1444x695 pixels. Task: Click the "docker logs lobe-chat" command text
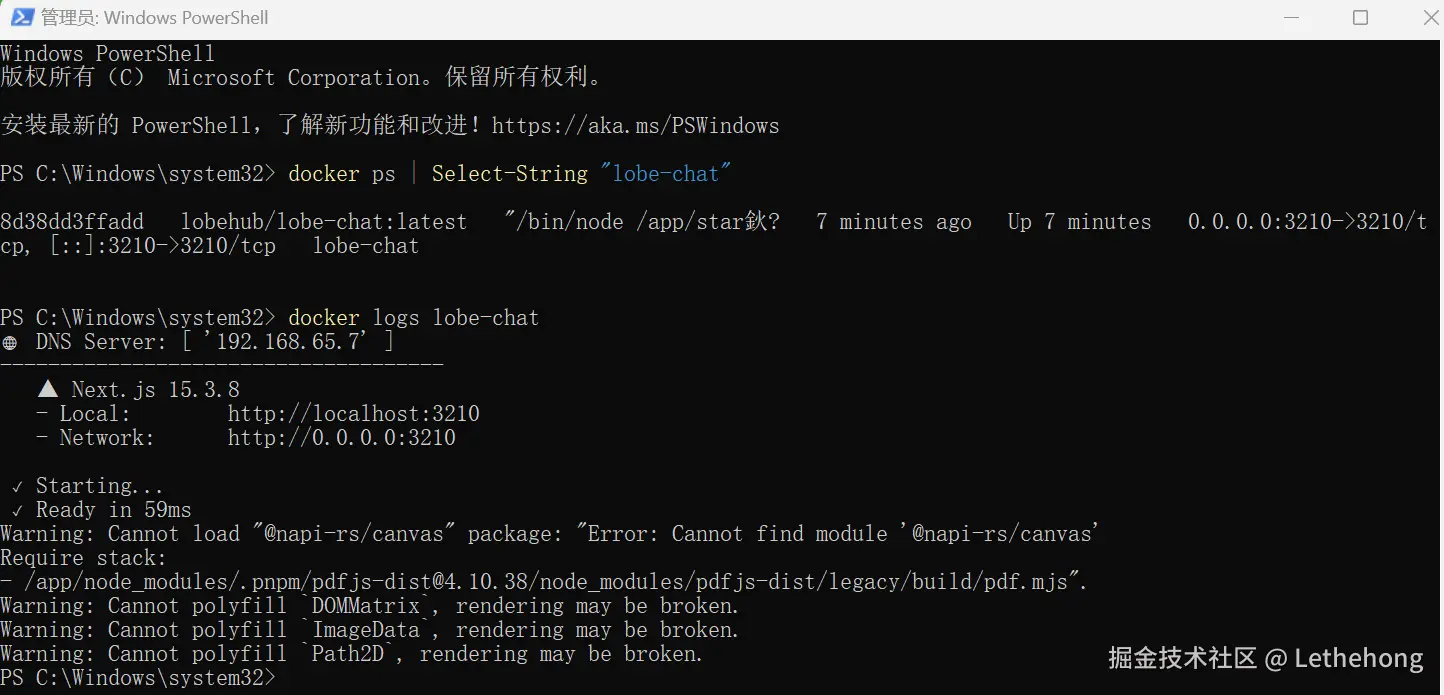tap(413, 318)
